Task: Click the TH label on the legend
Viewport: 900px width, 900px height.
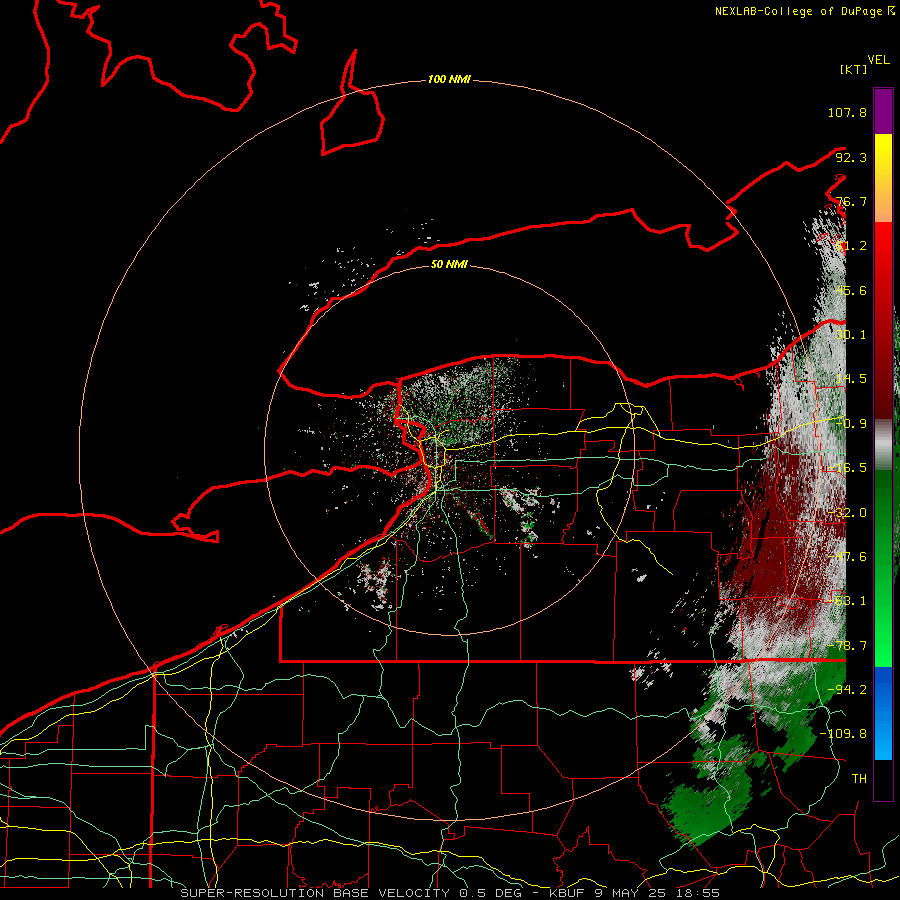Action: click(x=859, y=778)
